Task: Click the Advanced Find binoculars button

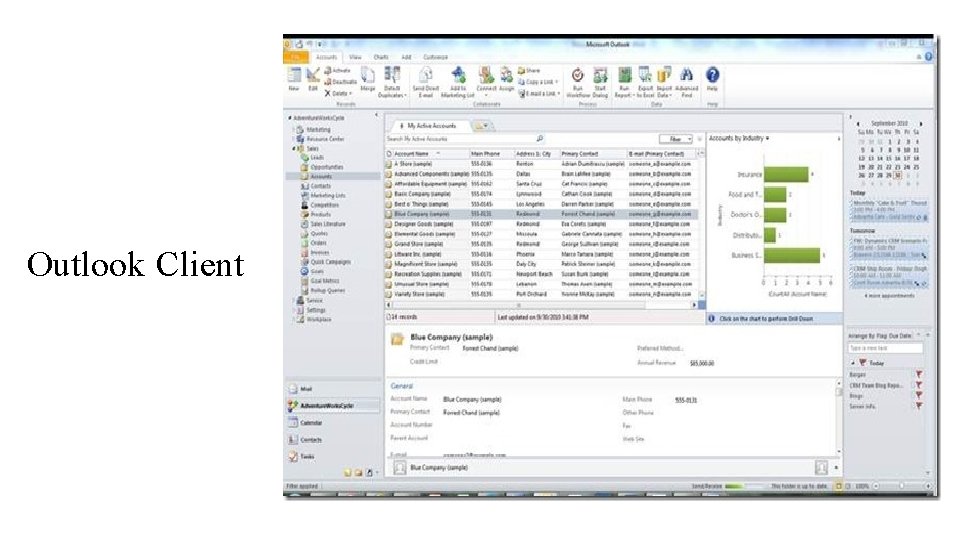Action: click(686, 83)
